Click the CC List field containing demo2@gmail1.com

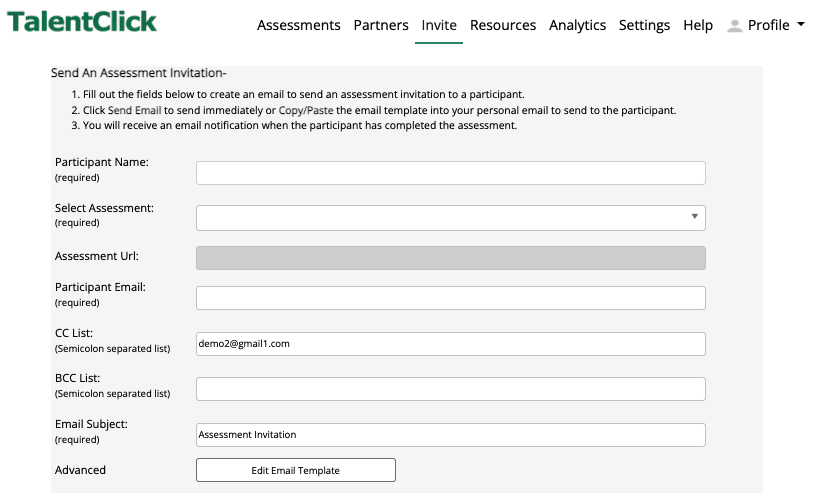pyautogui.click(x=451, y=344)
